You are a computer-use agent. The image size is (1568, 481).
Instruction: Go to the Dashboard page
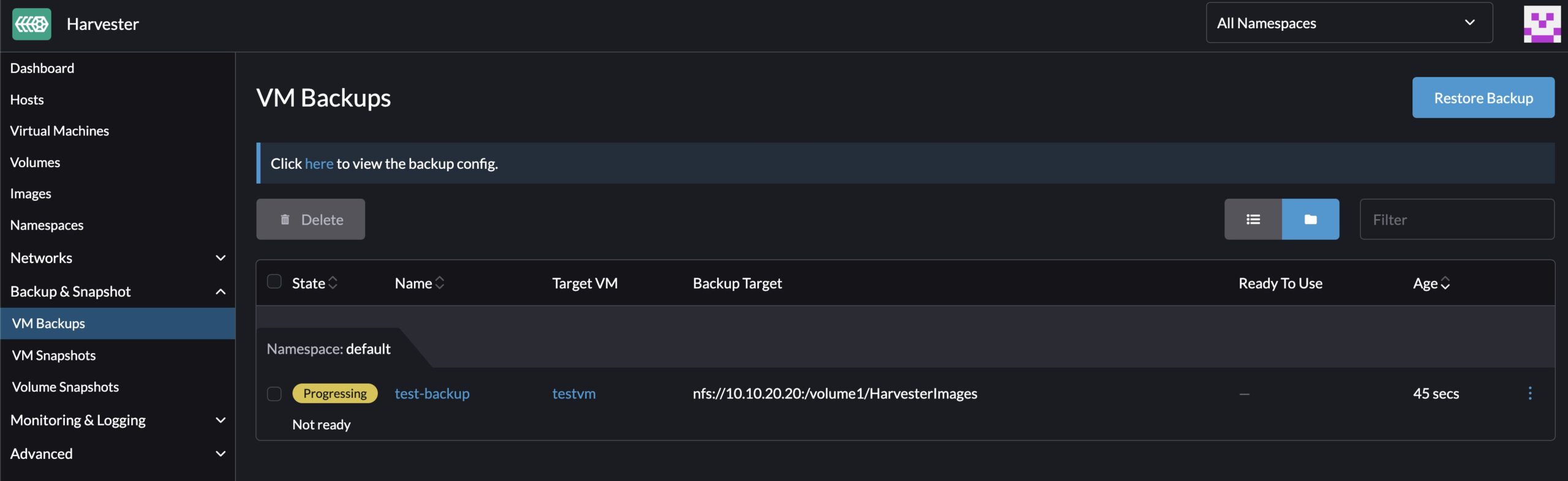pos(42,68)
